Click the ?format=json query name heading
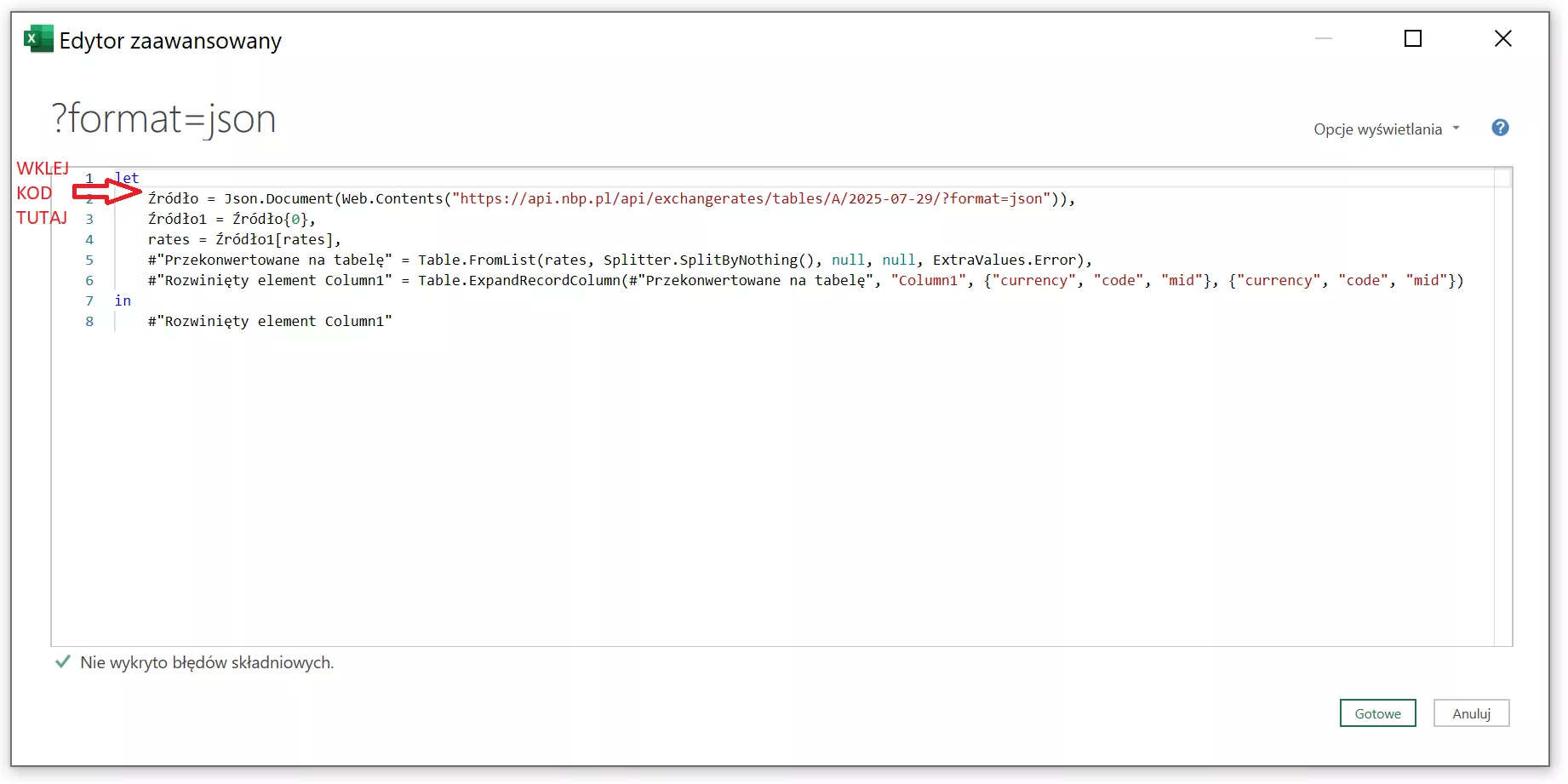 (163, 119)
